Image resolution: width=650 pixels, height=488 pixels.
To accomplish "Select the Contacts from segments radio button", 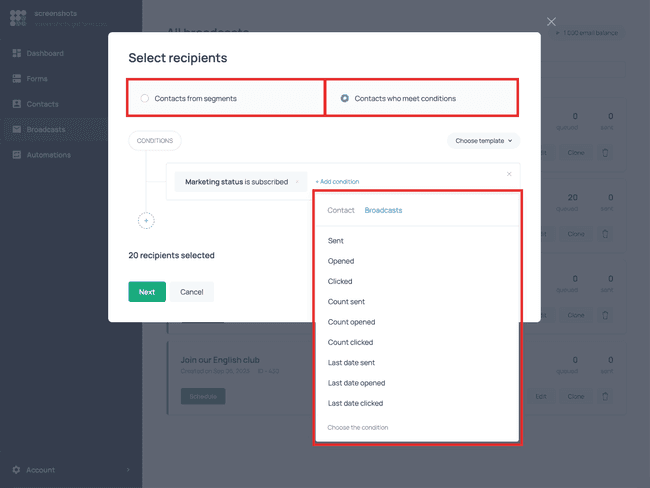I will click(144, 98).
